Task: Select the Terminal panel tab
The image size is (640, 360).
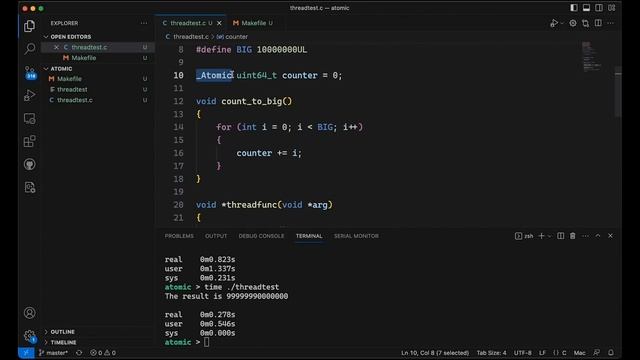Action: click(x=309, y=236)
